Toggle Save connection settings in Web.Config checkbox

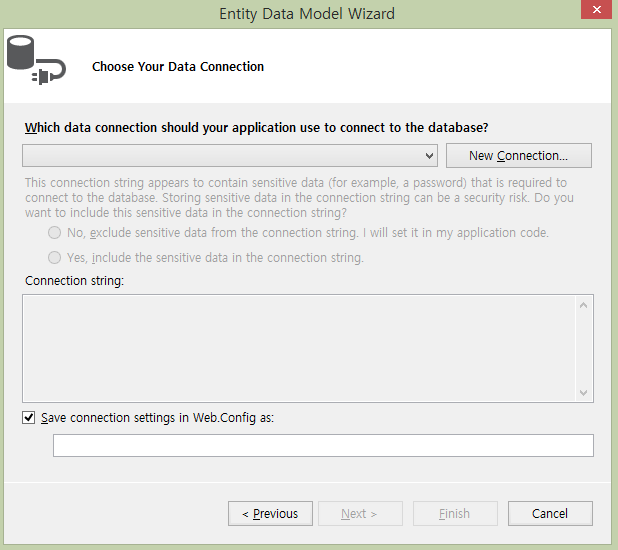(29, 418)
